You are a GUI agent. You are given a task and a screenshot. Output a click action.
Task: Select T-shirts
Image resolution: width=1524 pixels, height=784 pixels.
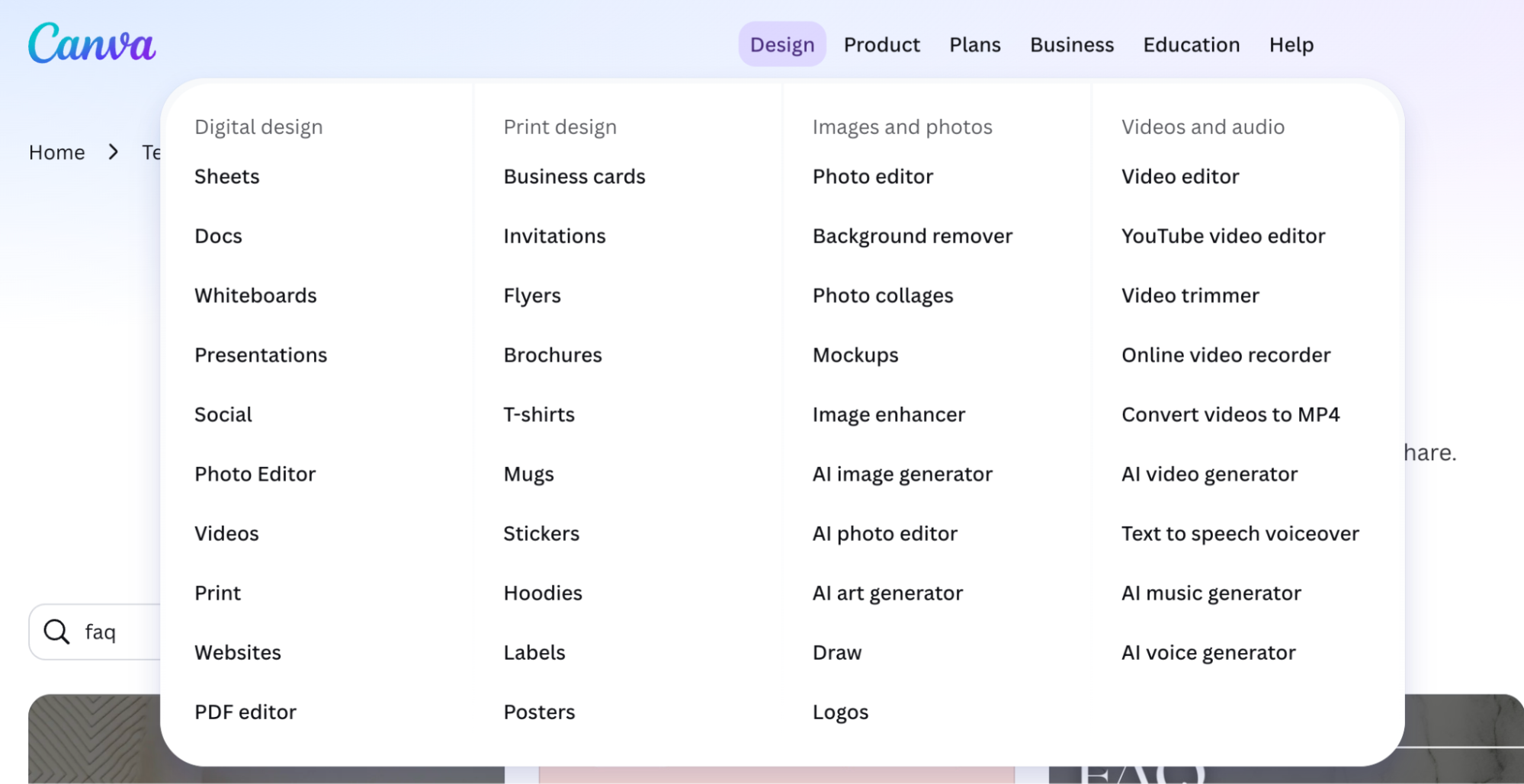coord(539,414)
